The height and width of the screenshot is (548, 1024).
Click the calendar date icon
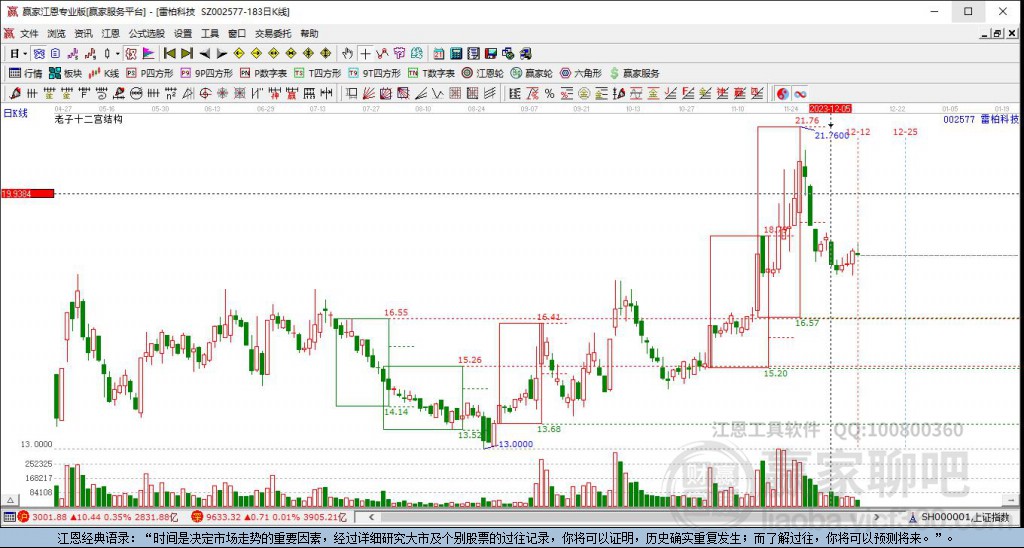point(438,54)
